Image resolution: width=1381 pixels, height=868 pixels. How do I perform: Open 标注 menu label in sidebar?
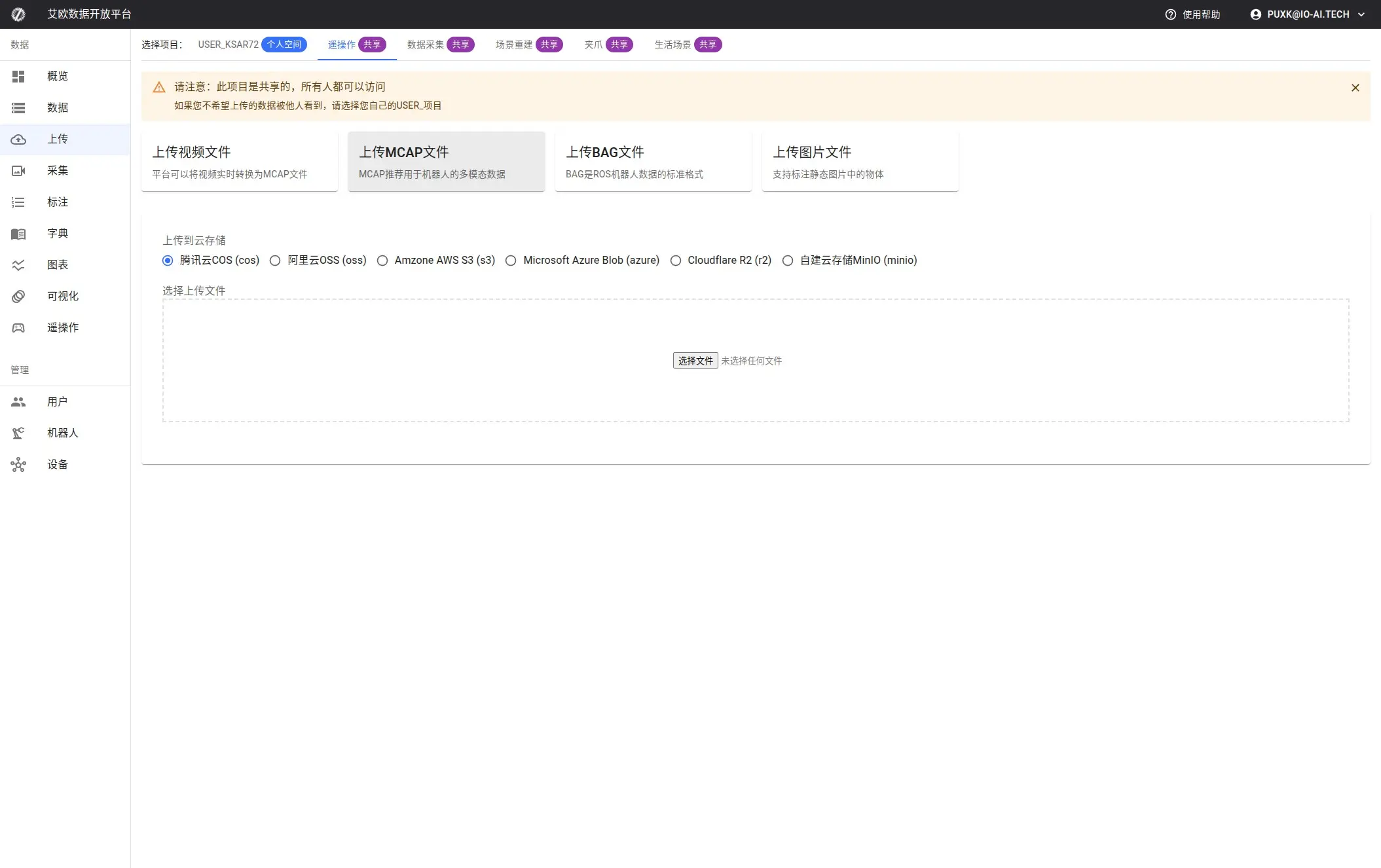58,202
